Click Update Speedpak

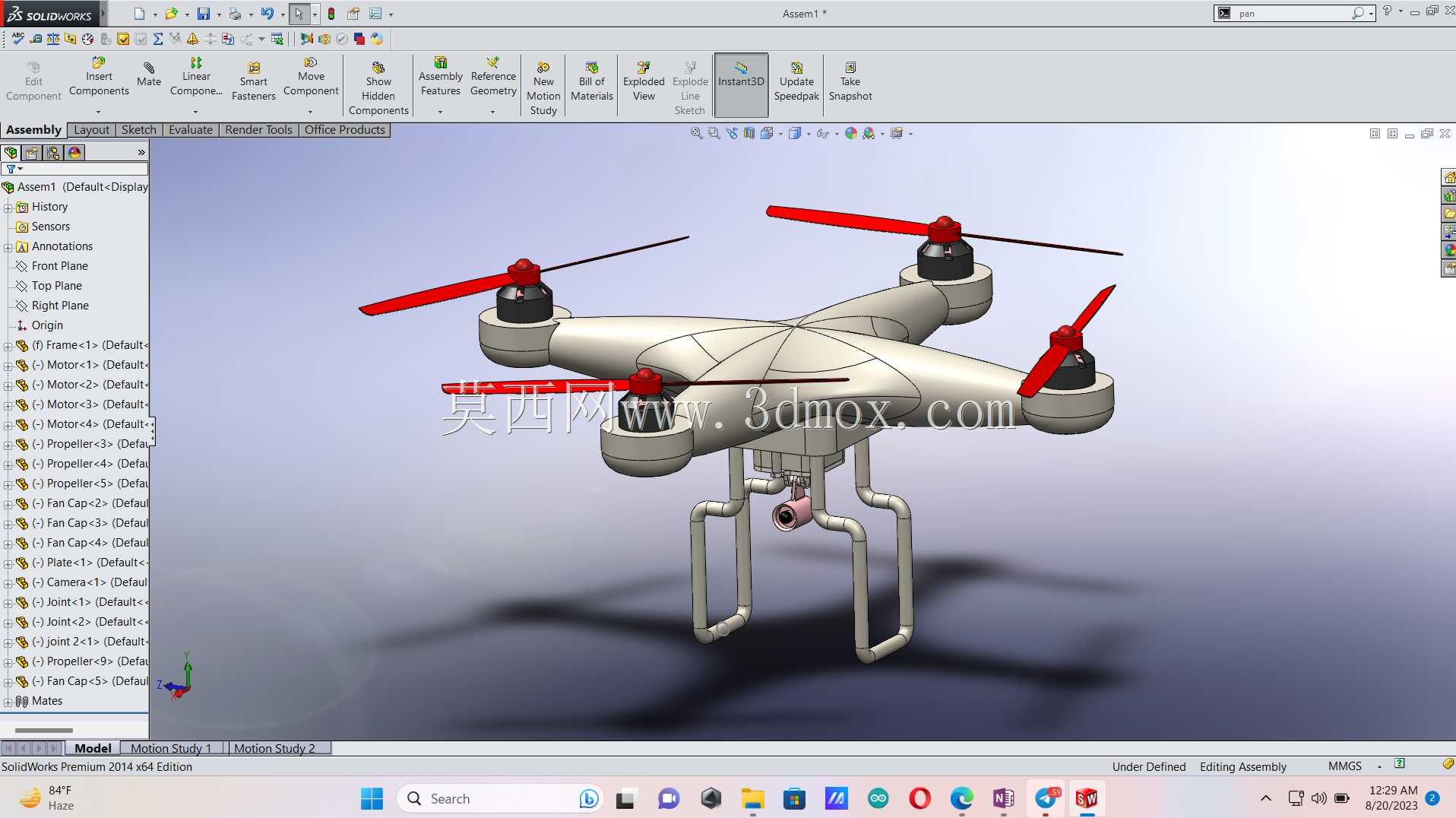(x=796, y=81)
